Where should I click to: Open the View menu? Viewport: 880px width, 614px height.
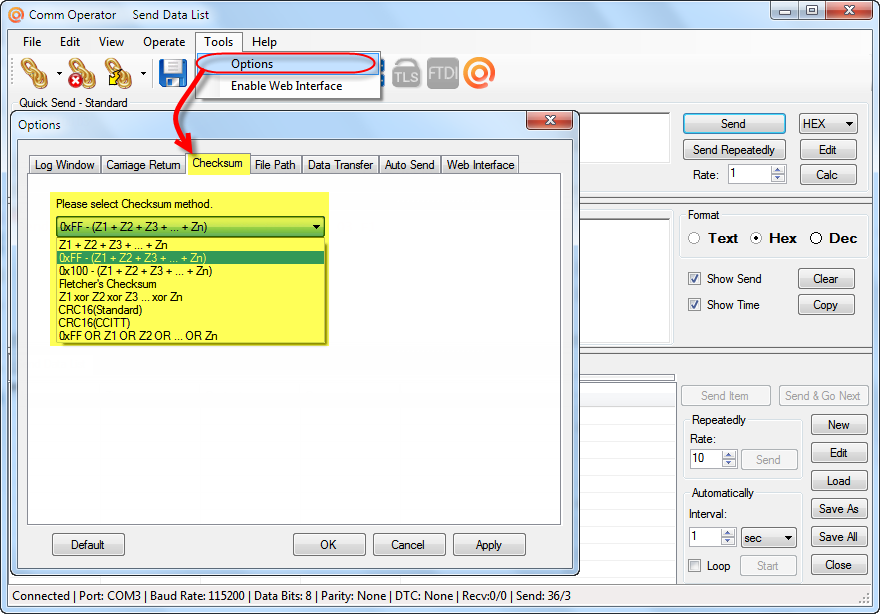click(111, 42)
